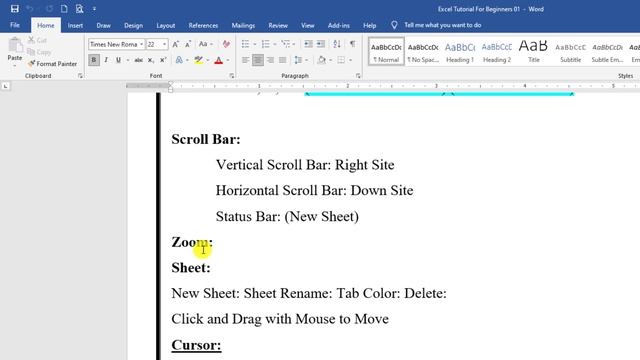640x360 pixels.
Task: Click the Numbering list icon
Action: [266, 44]
